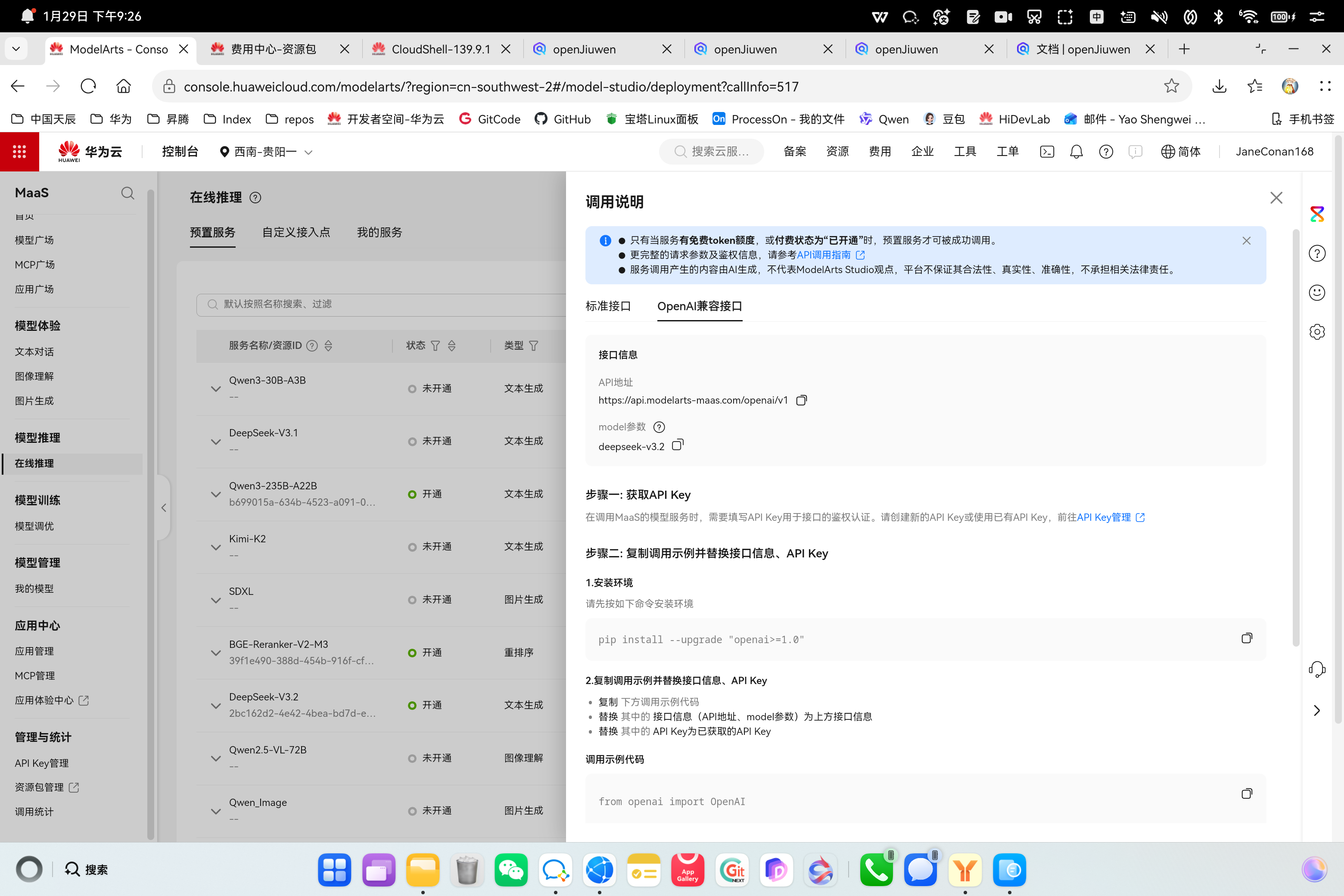Sort by service name column
Screen dimensions: 1344x896
coord(329,346)
